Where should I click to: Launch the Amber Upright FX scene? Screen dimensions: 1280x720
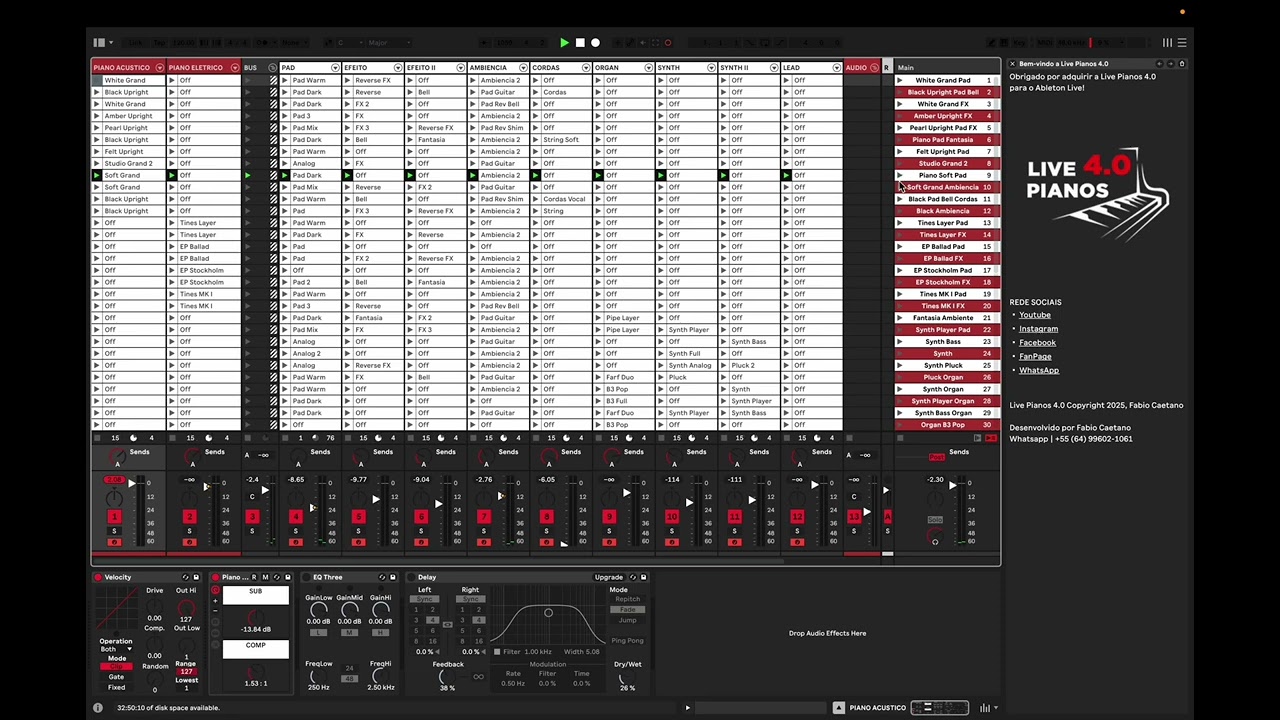coord(900,116)
